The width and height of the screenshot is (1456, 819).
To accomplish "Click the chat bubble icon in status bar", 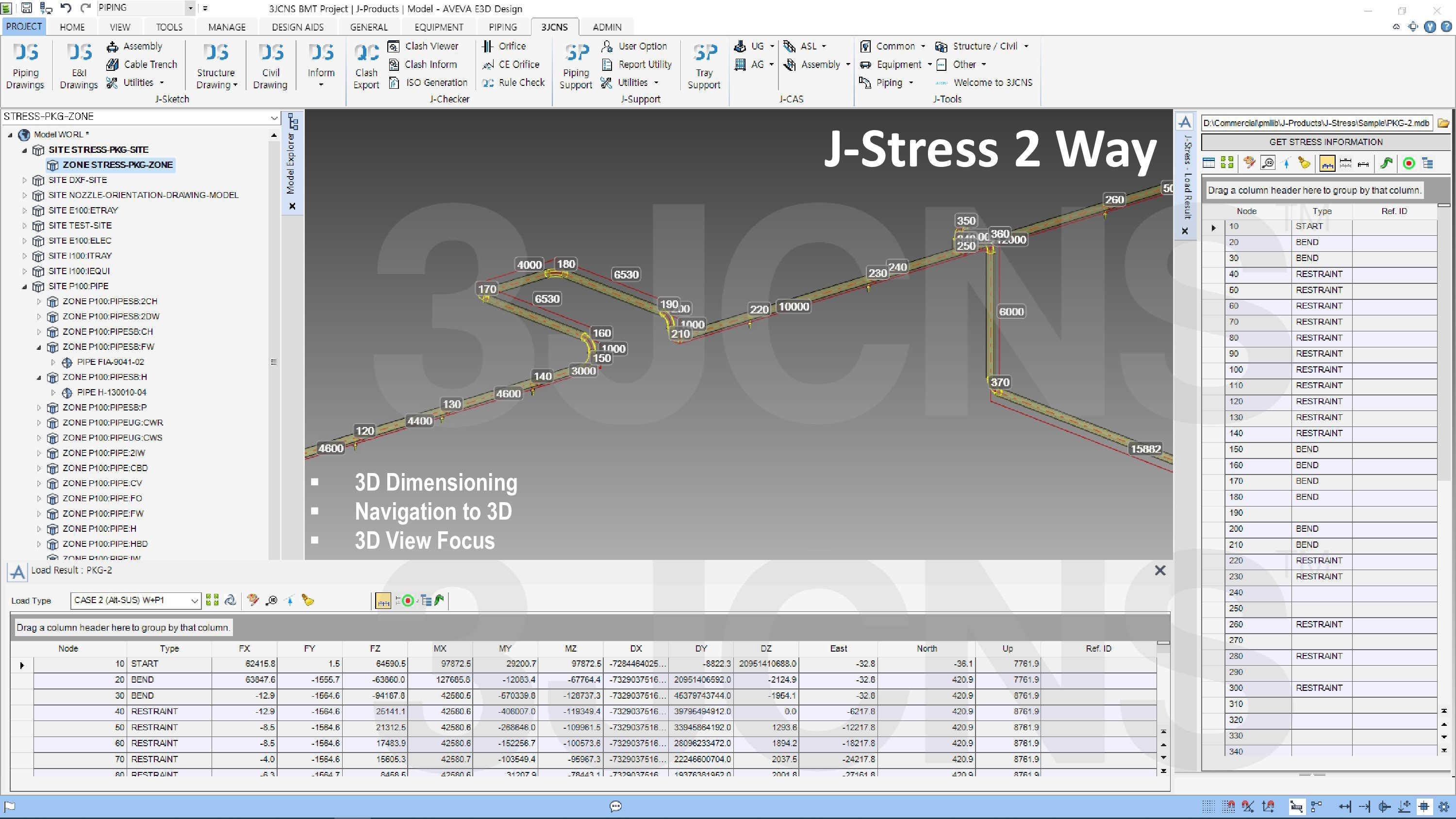I will click(615, 806).
